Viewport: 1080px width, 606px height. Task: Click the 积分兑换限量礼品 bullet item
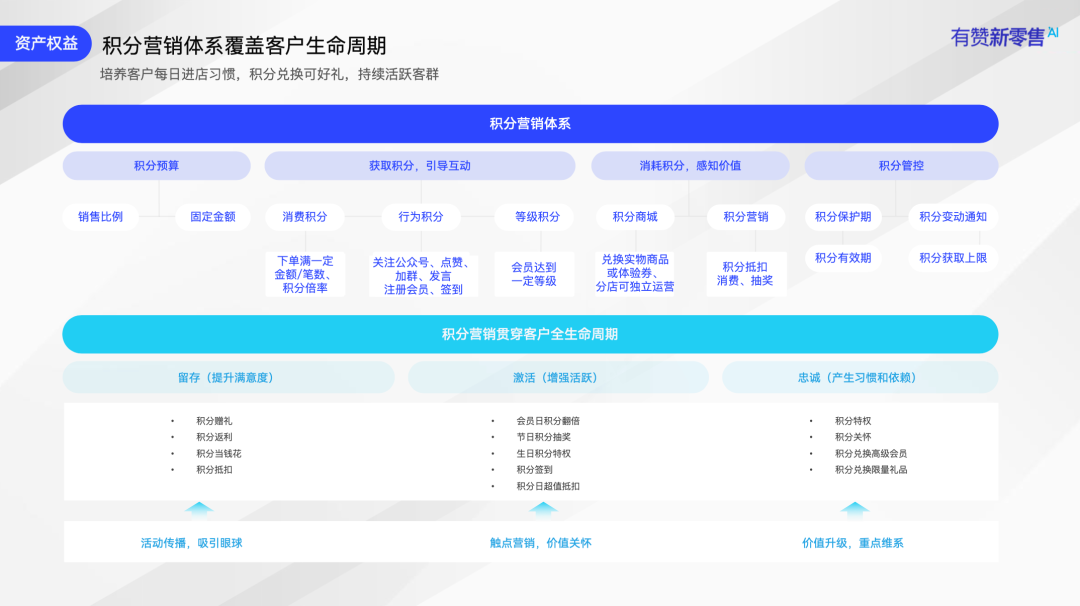click(x=871, y=470)
